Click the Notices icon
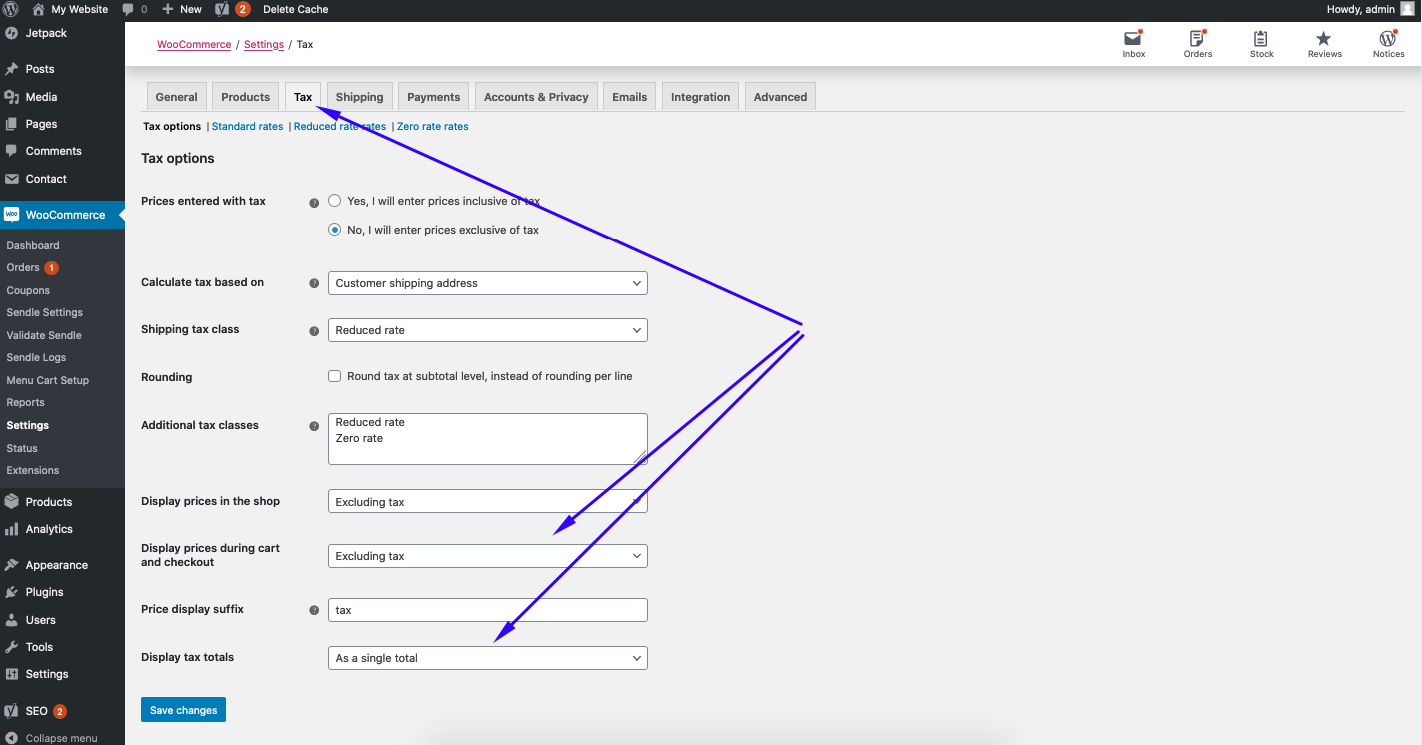The width and height of the screenshot is (1422, 745). point(1388,40)
